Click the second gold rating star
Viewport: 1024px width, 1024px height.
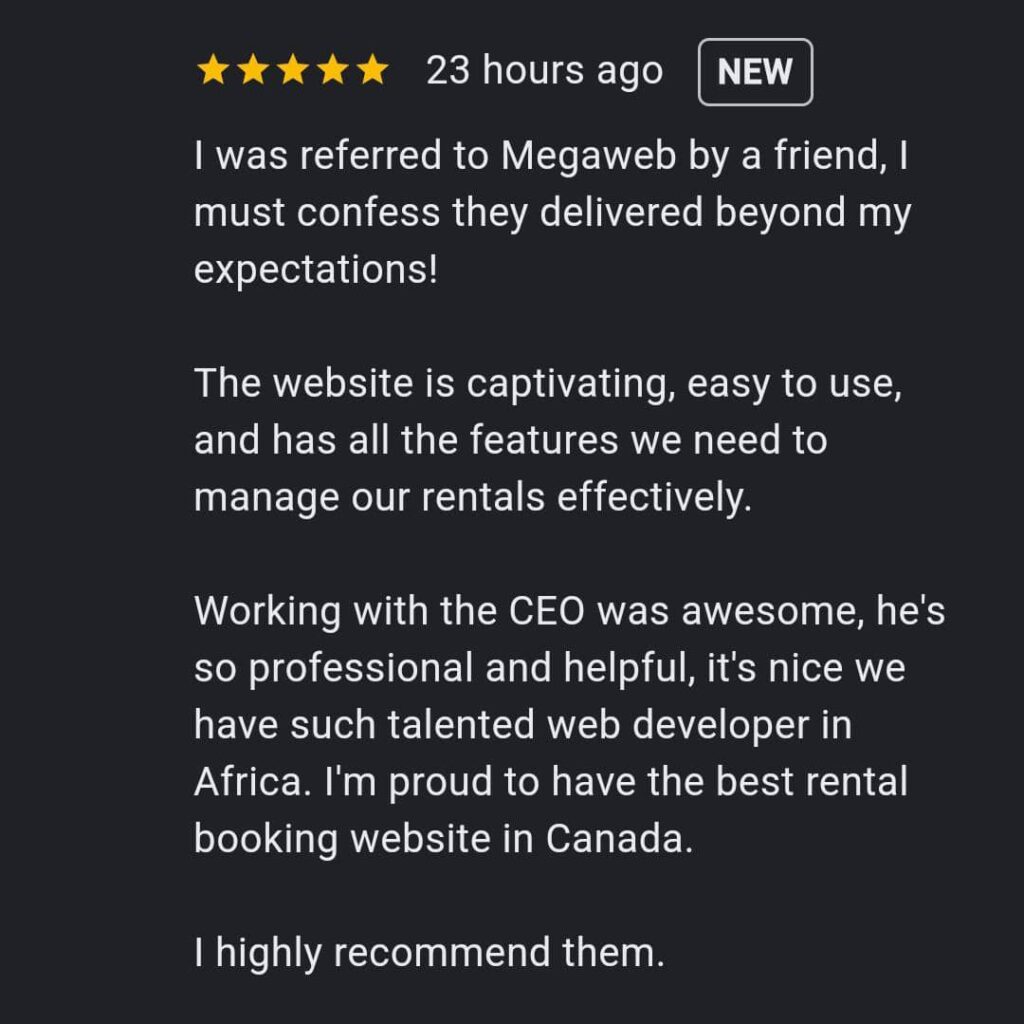coord(253,69)
